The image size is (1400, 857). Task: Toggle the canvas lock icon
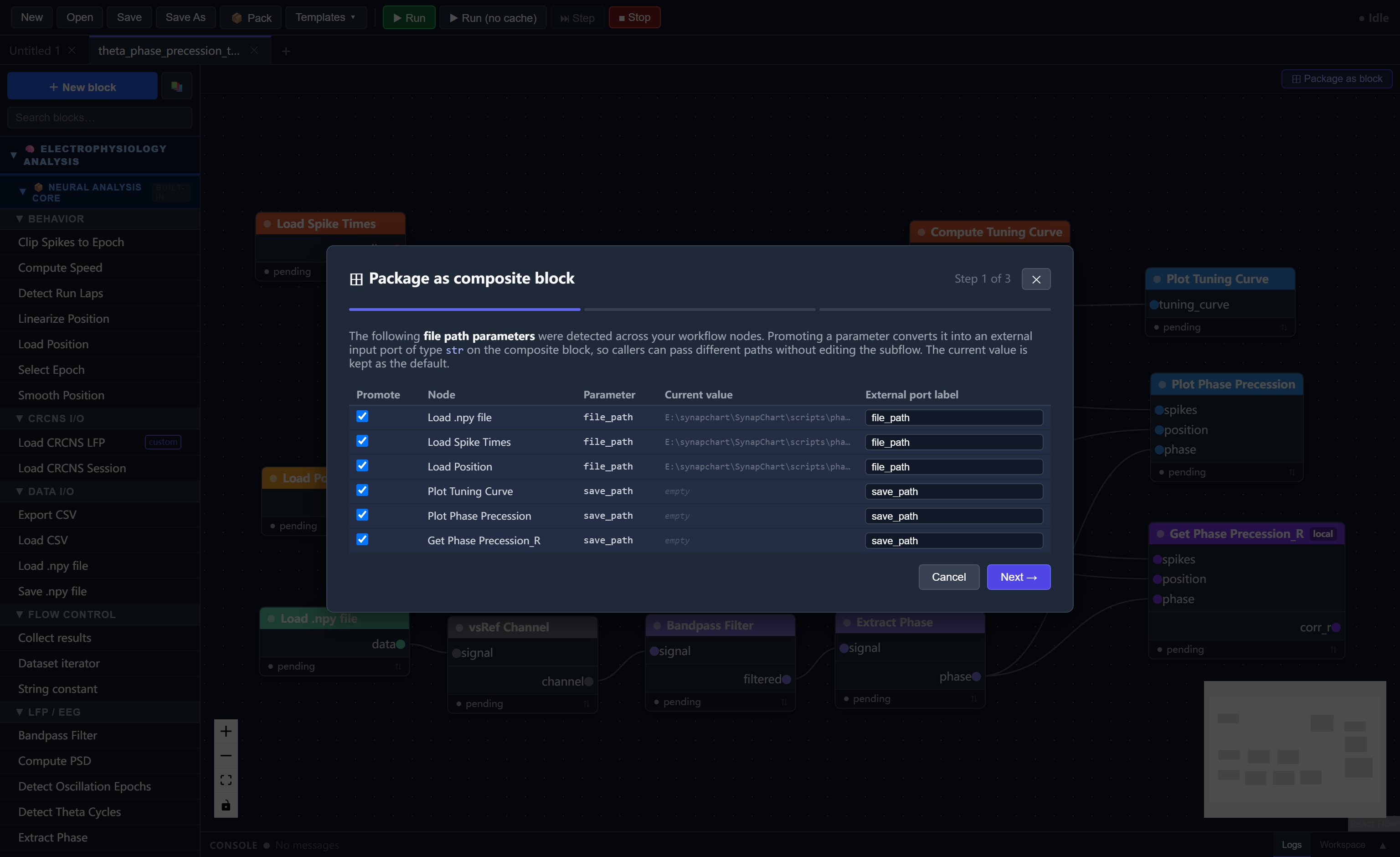(226, 805)
